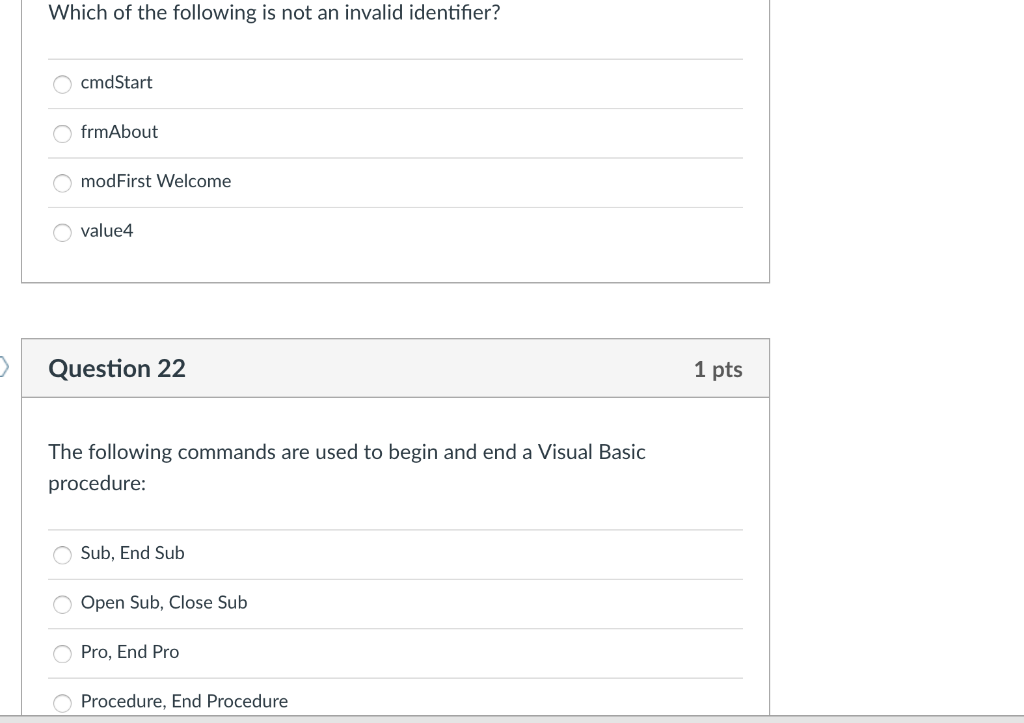Screen dimensions: 1024x723
Task: Select the cmdStart radio button
Action: (x=62, y=84)
